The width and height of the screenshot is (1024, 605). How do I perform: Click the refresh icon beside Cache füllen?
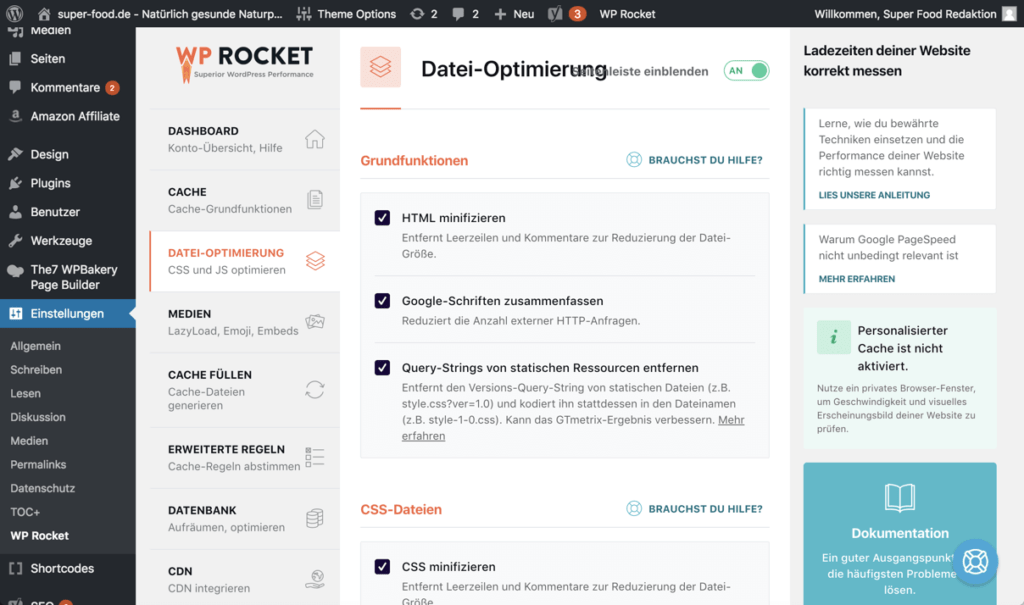315,390
